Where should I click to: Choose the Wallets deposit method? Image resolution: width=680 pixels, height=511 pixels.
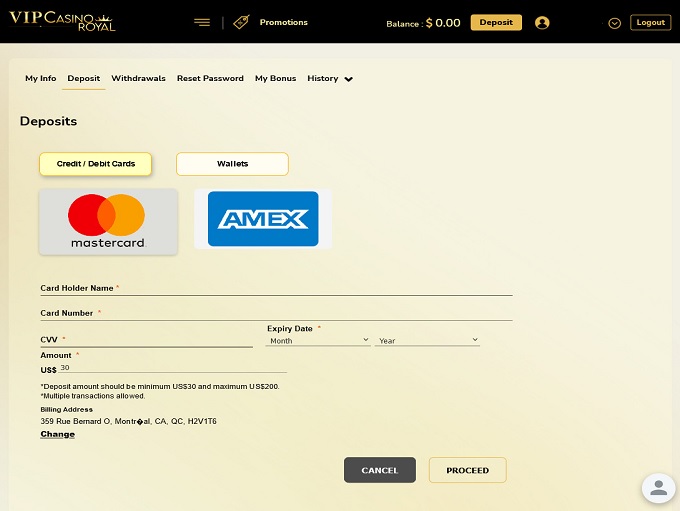pyautogui.click(x=232, y=164)
